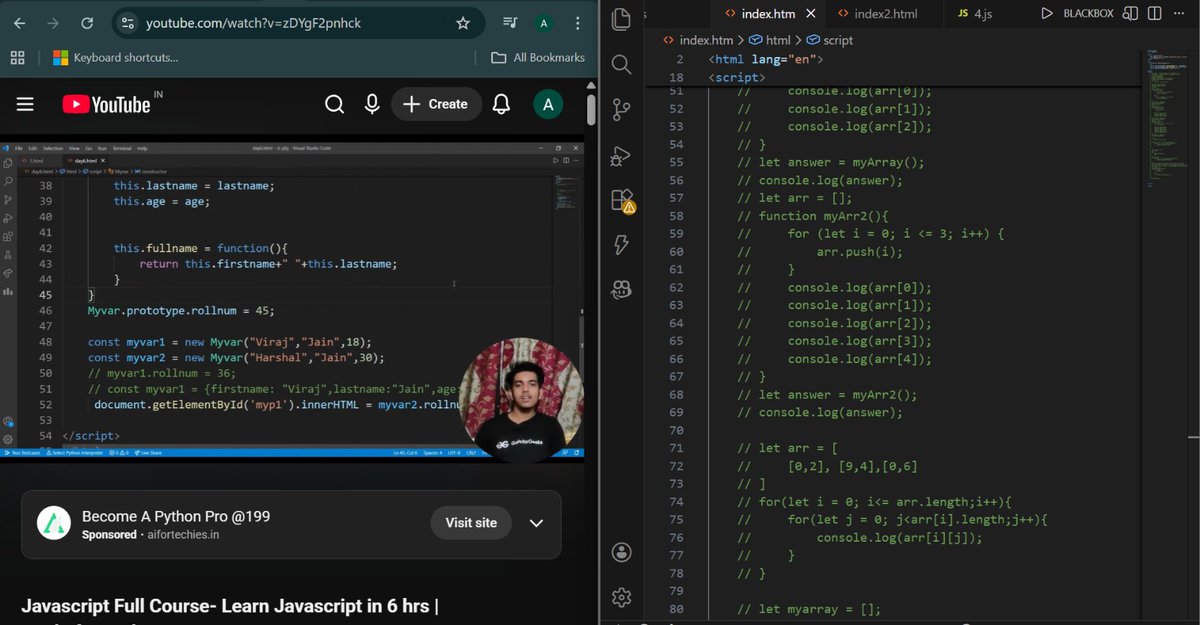This screenshot has width=1200, height=625.
Task: Click Visit site on sponsored ad
Action: point(471,523)
